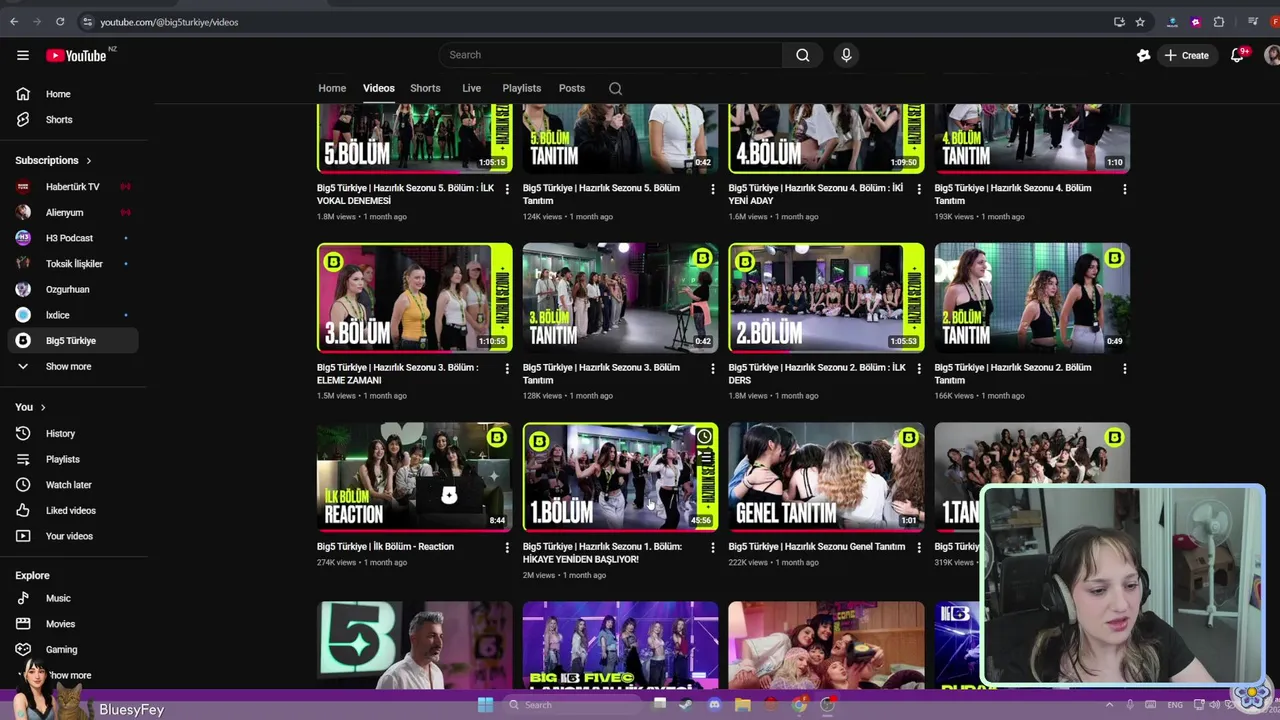Bookmark this page with the star icon
The width and height of the screenshot is (1280, 720).
(x=1140, y=22)
